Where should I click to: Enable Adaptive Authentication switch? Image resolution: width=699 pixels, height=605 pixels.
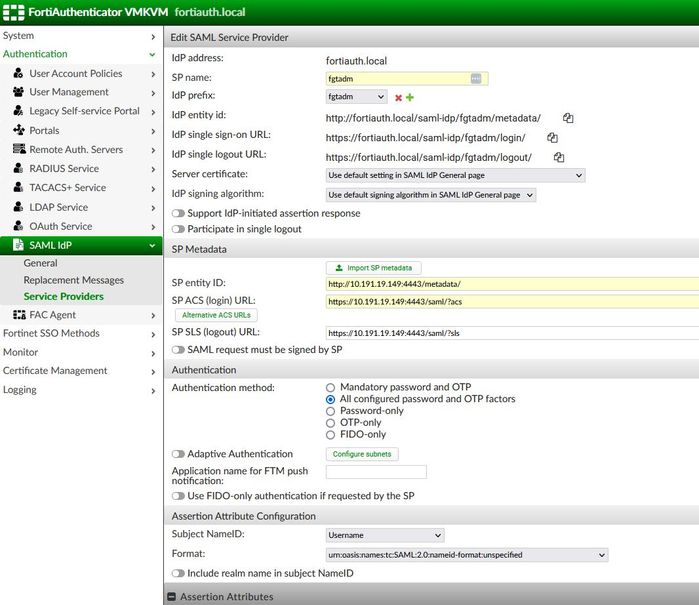click(178, 454)
